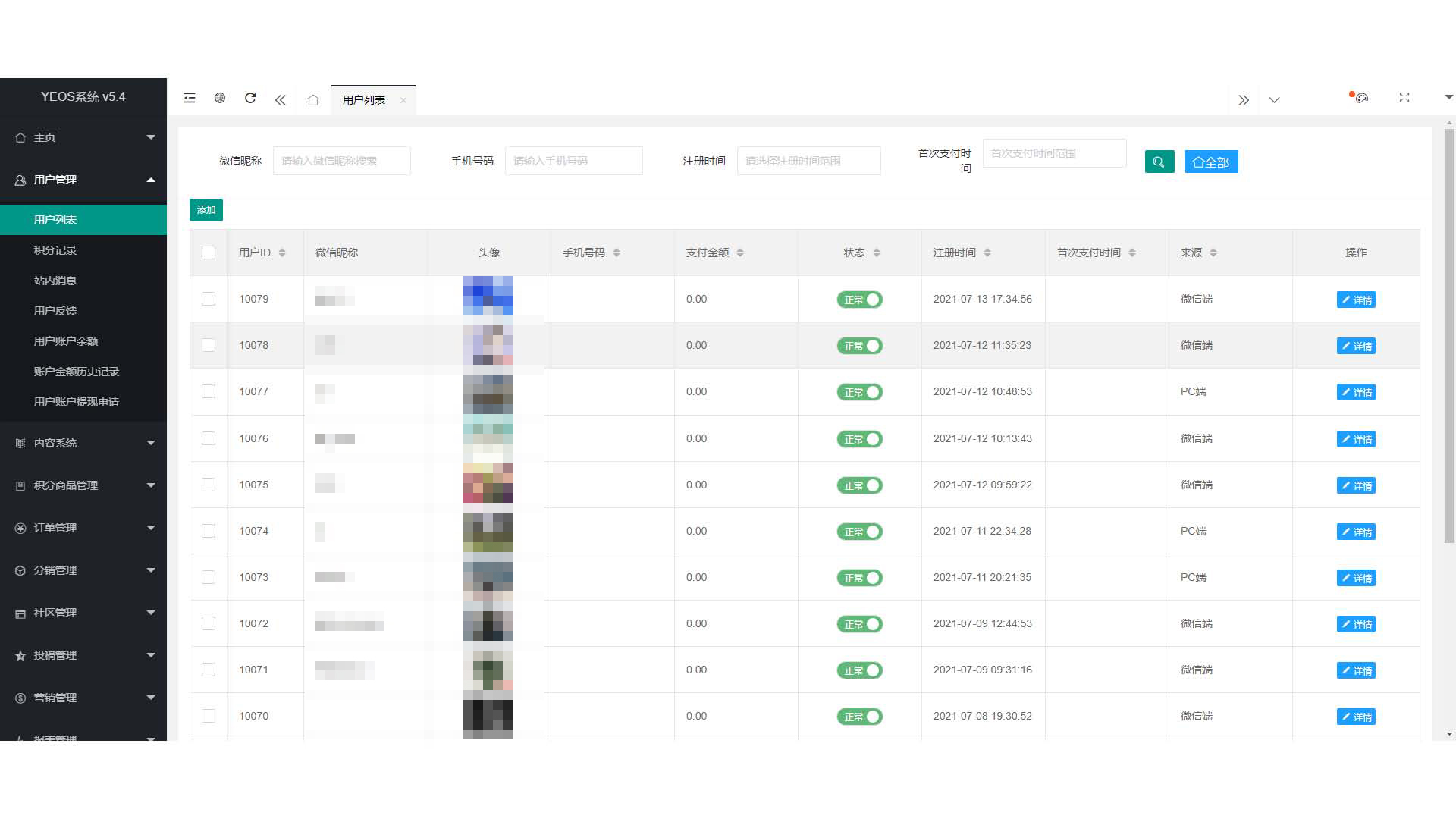The width and height of the screenshot is (1456, 819).
Task: Open 主页 sidebar menu
Action: click(x=83, y=137)
